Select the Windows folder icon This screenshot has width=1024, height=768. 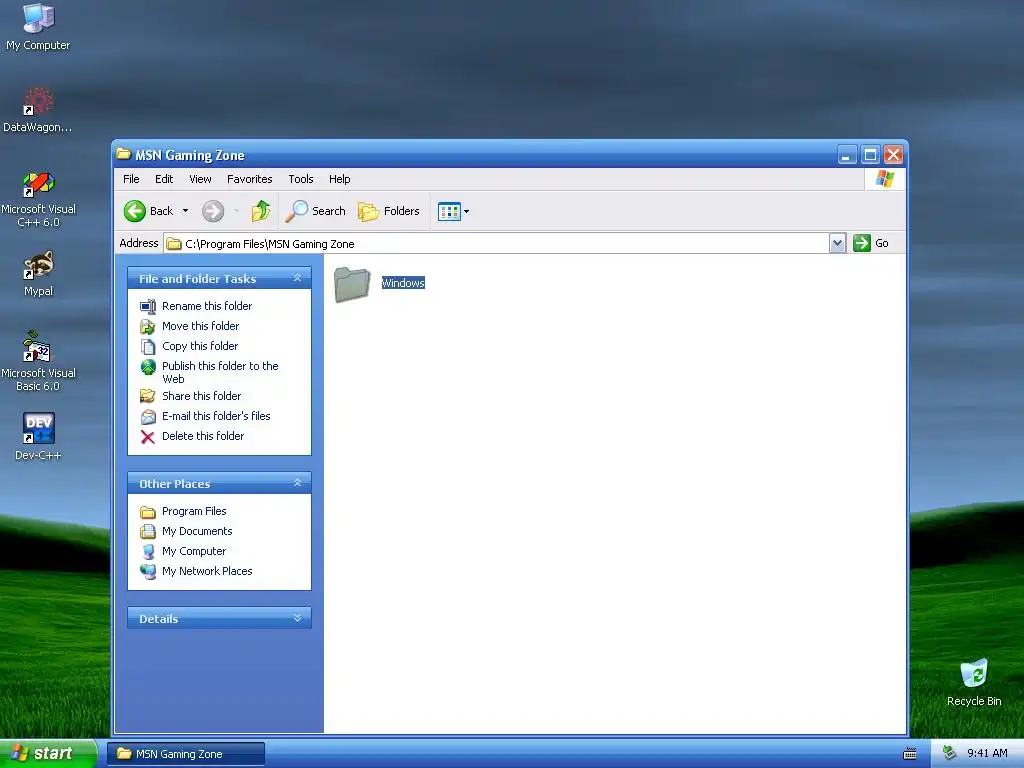353,284
